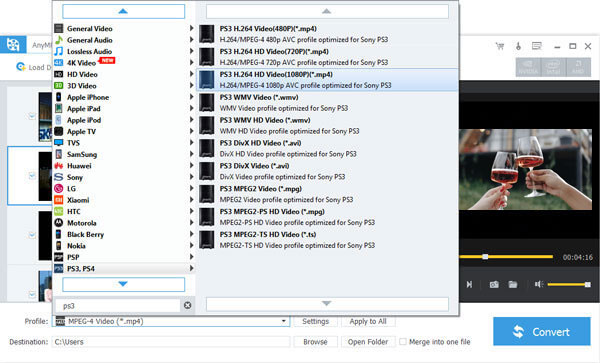Adjust the volume slider
This screenshot has width=600, height=363.
[569, 284]
